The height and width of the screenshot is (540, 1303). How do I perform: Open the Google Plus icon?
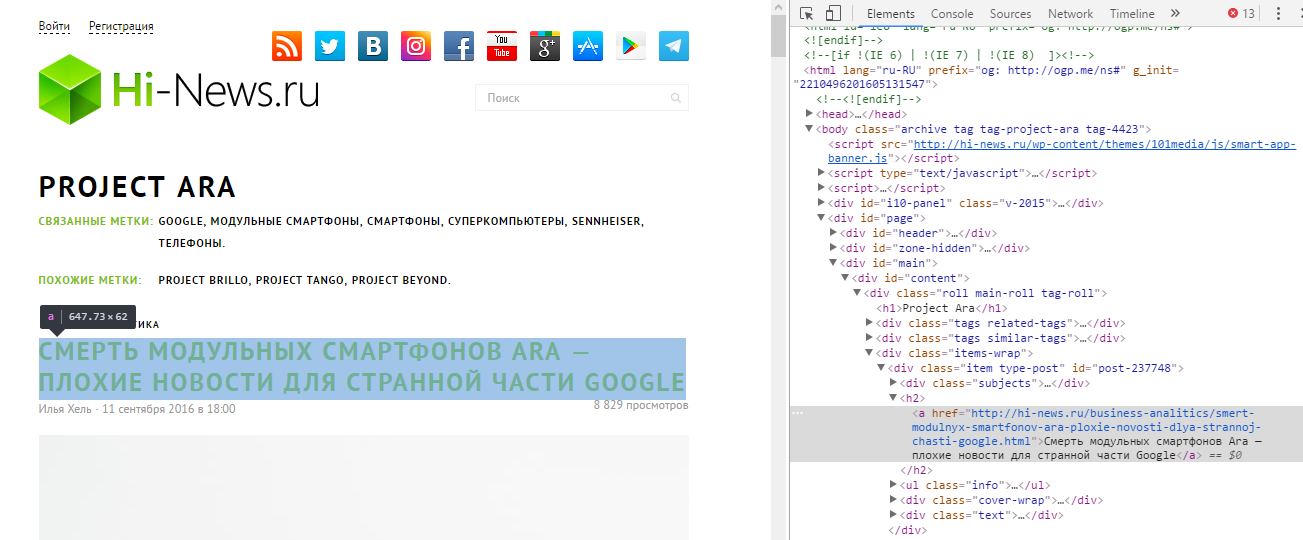tap(545, 46)
